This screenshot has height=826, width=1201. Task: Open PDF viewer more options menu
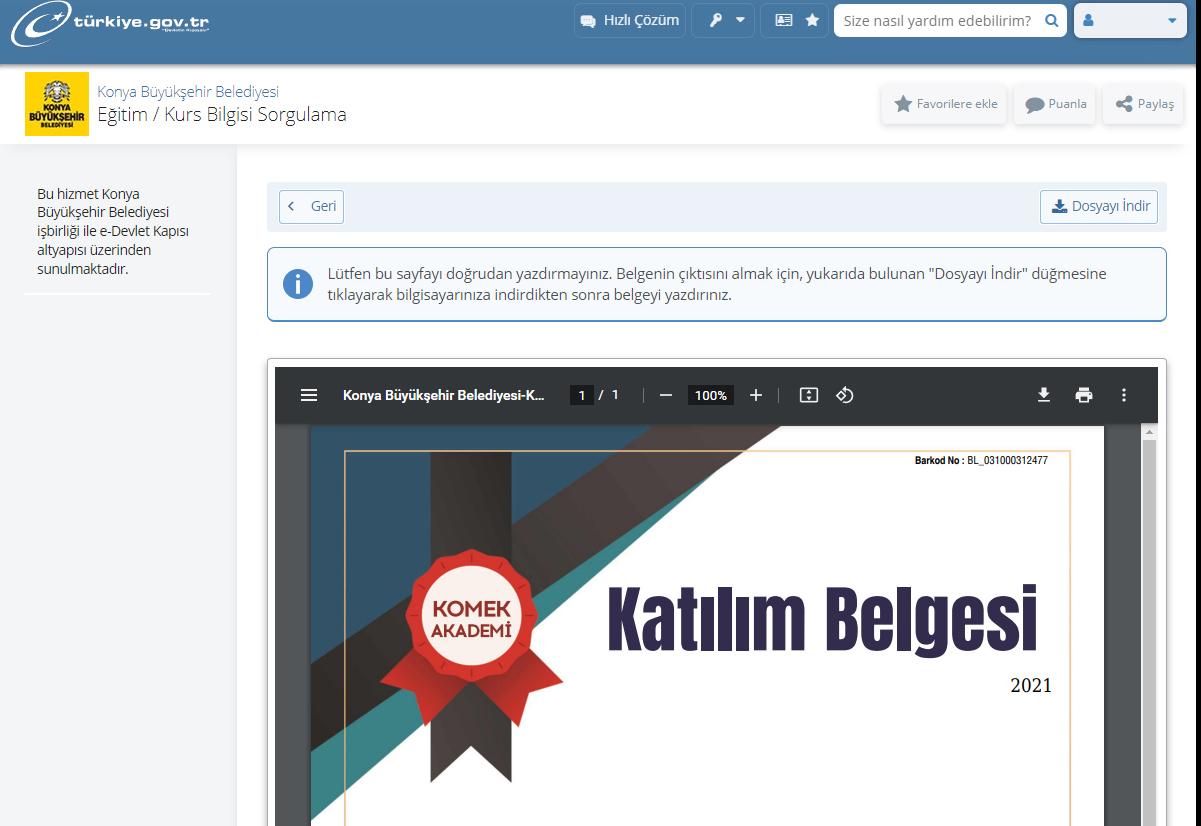click(1124, 395)
